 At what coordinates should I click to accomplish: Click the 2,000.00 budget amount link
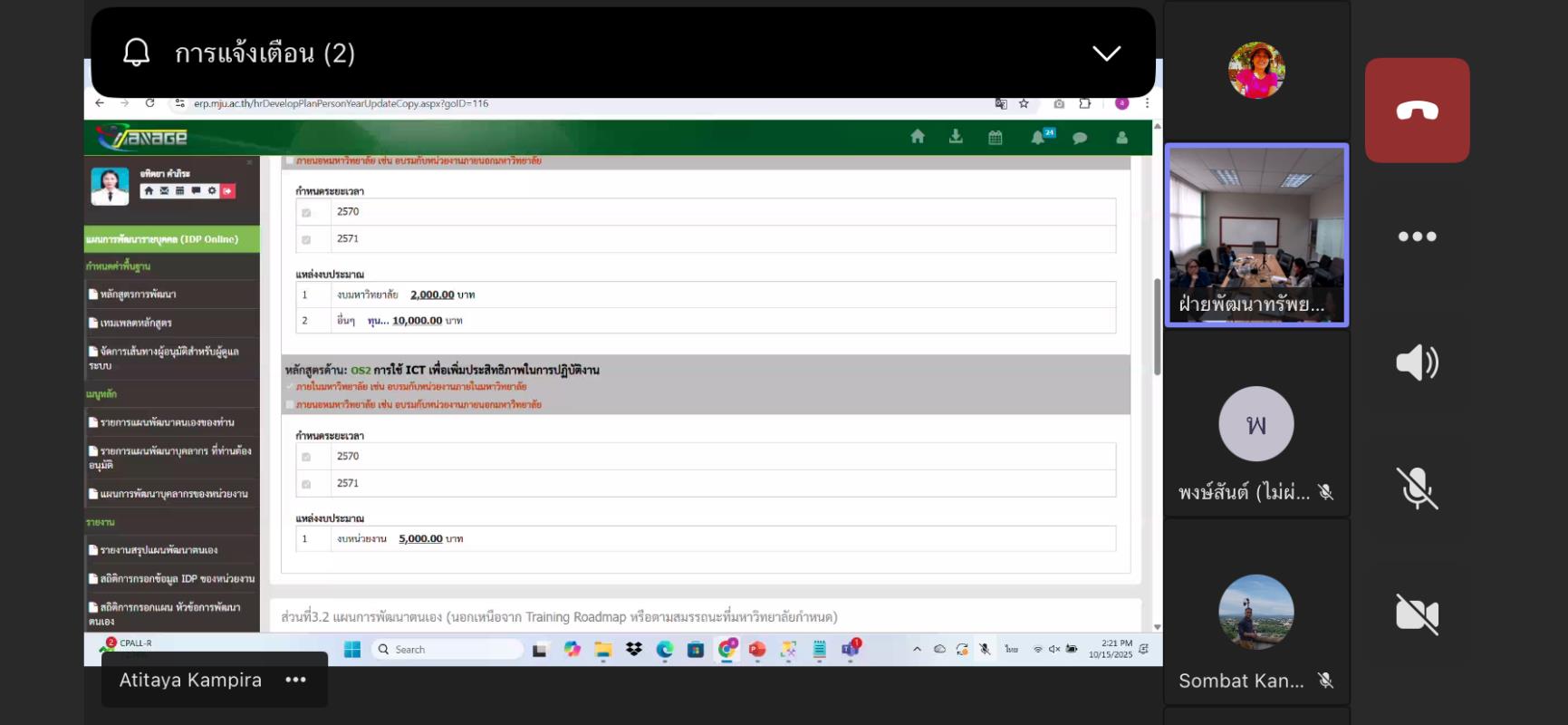click(x=432, y=295)
